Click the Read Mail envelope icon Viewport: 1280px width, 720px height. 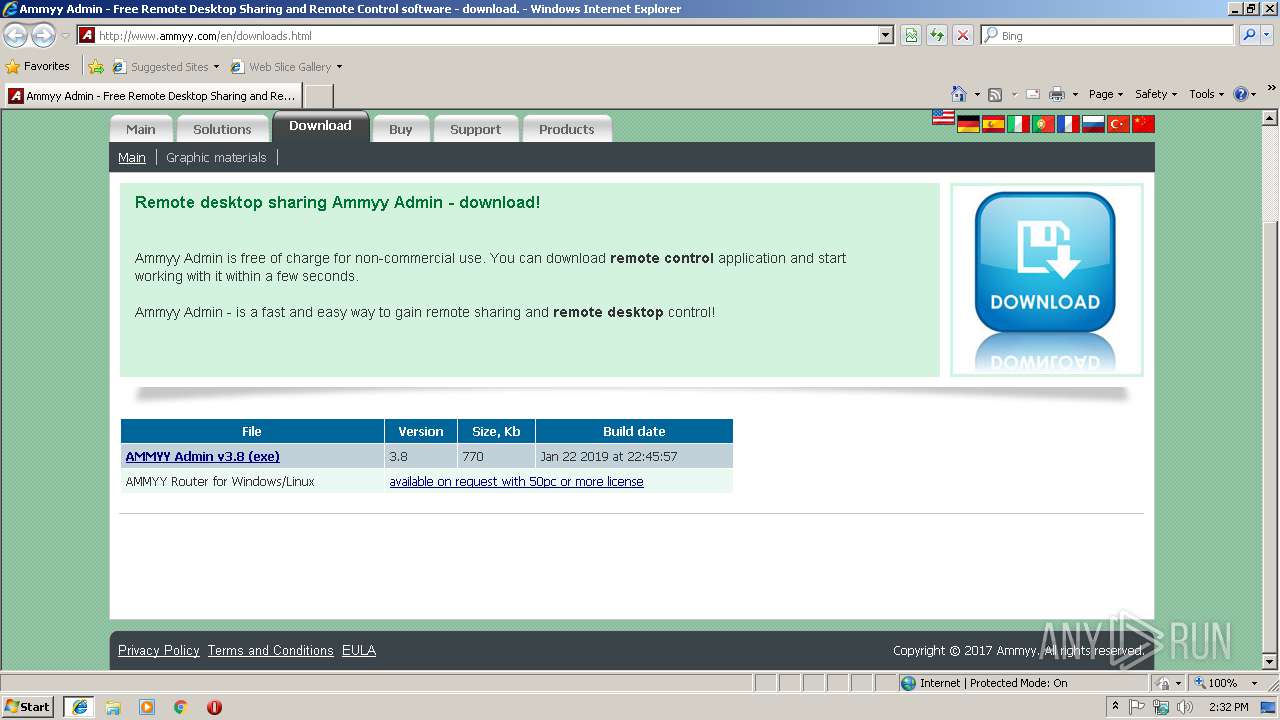pos(1033,94)
